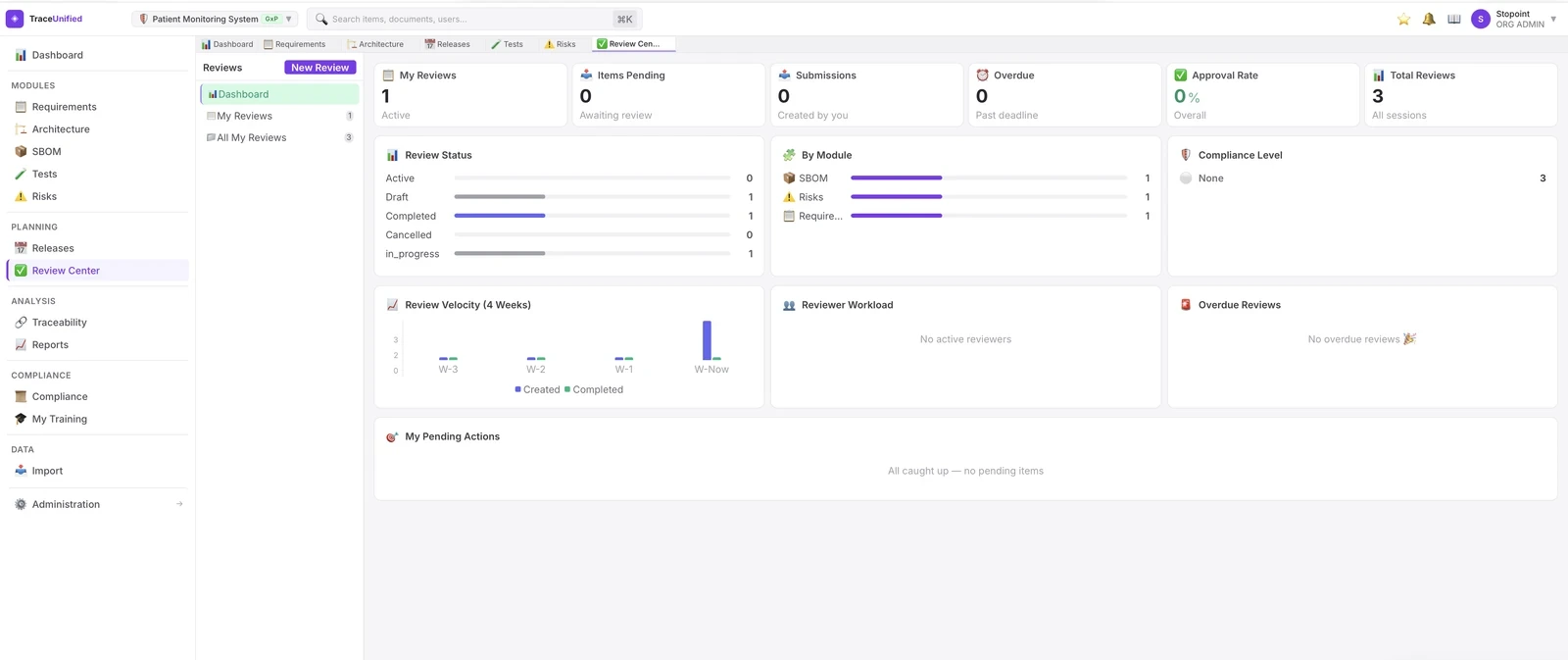
Task: Click the Reports chart icon
Action: pos(21,345)
